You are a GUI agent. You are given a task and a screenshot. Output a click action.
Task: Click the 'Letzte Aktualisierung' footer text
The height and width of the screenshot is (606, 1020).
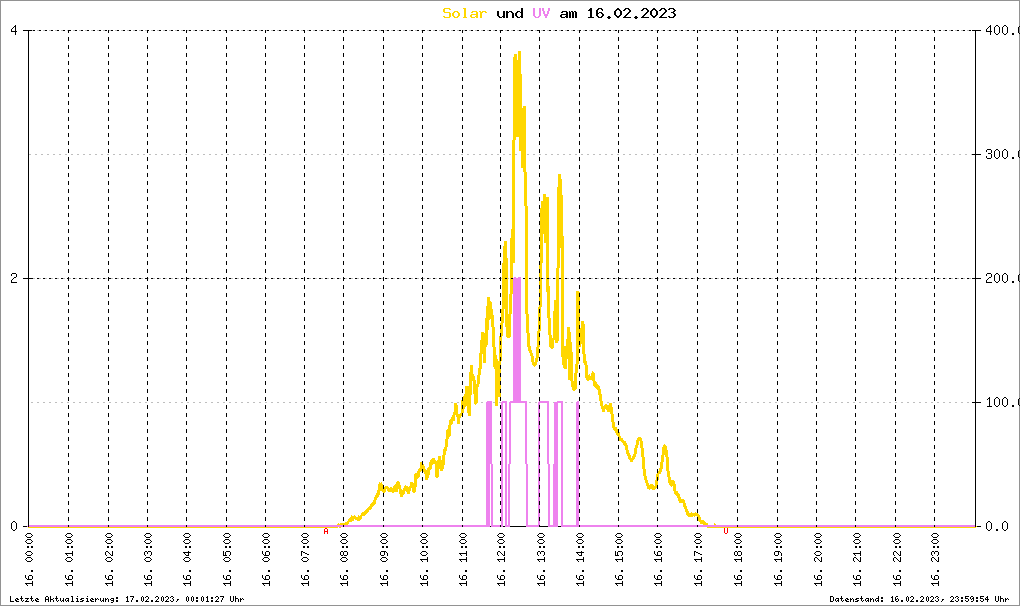(x=126, y=598)
